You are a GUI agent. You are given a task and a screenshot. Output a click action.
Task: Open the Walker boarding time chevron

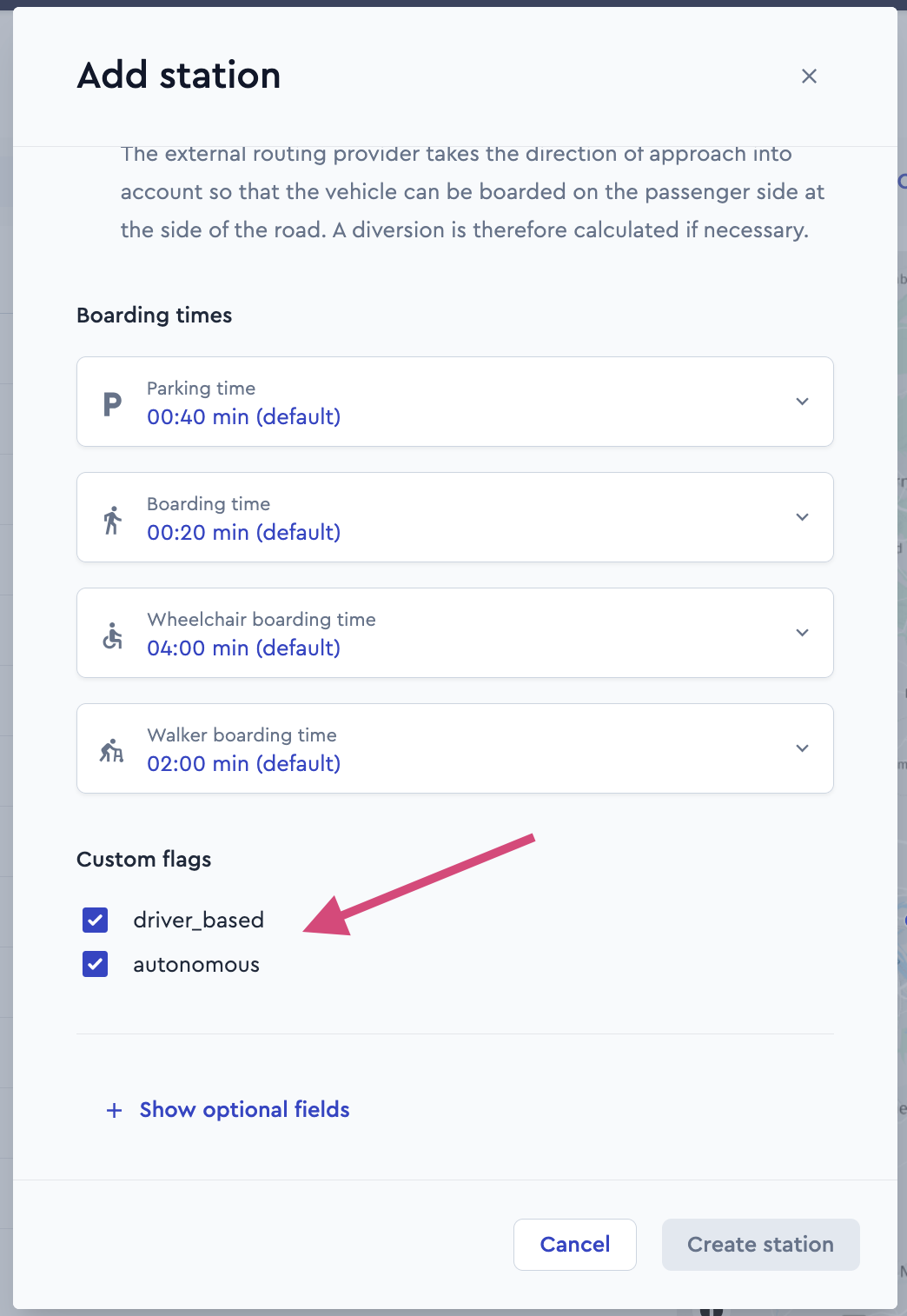[802, 748]
